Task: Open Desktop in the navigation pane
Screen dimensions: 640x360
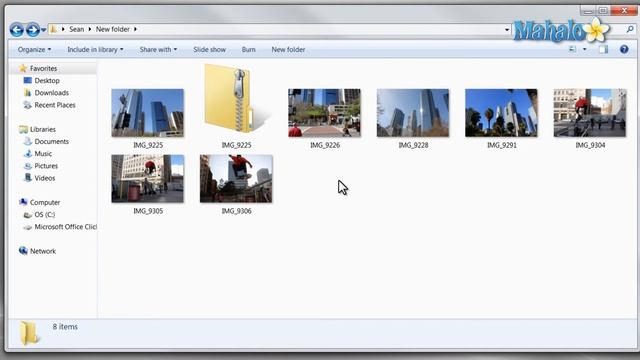Action: 47,81
